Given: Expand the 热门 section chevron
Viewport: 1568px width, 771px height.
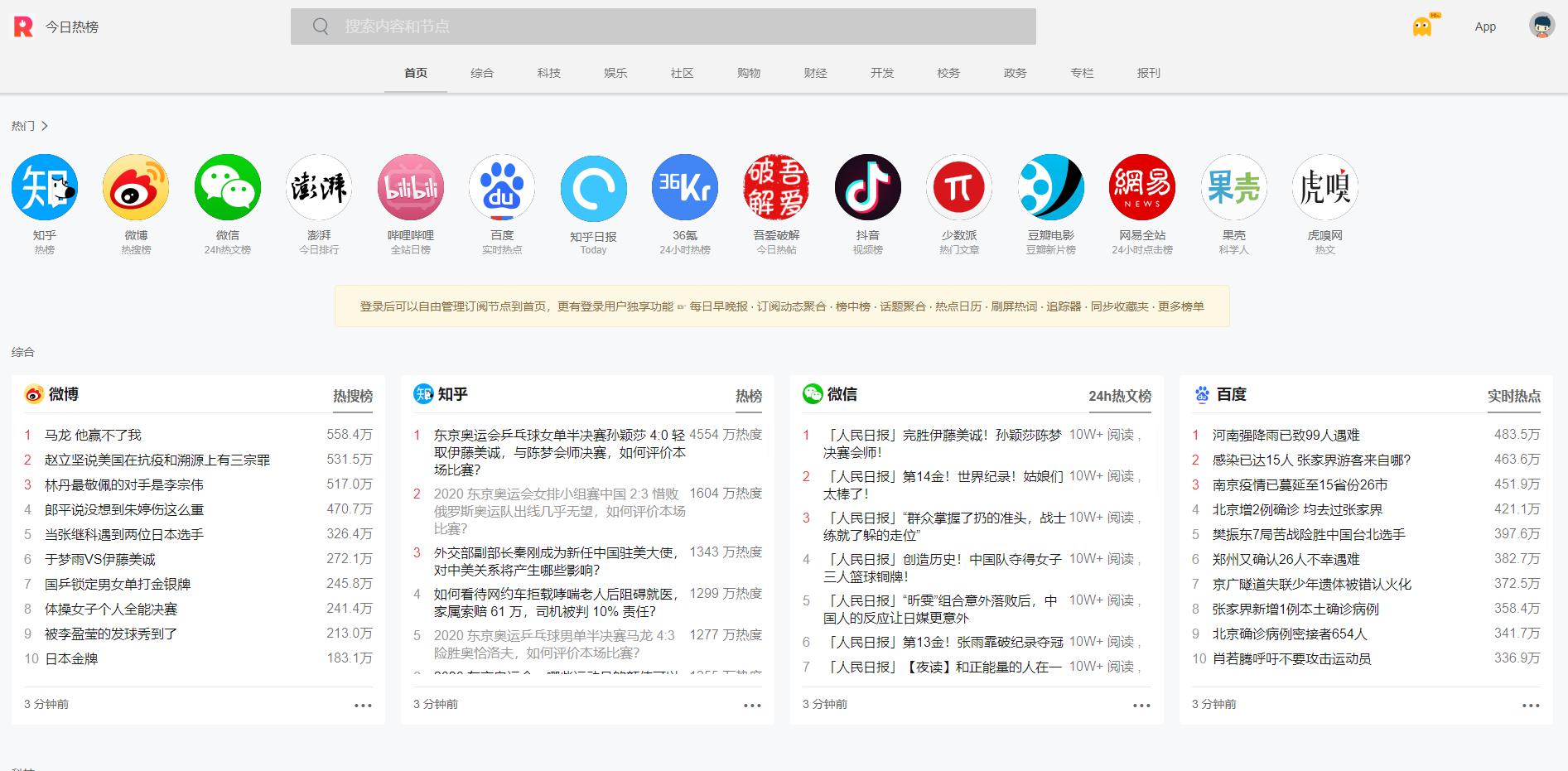Looking at the screenshot, I should (45, 126).
